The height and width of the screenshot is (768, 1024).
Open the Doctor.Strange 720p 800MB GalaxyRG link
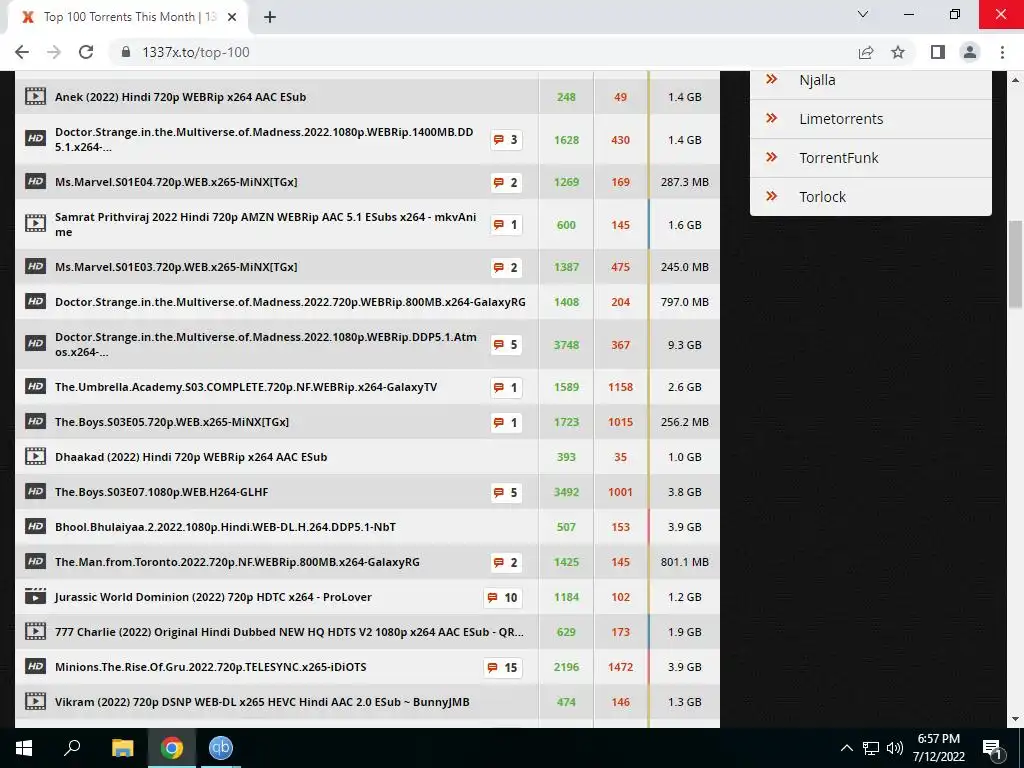290,302
